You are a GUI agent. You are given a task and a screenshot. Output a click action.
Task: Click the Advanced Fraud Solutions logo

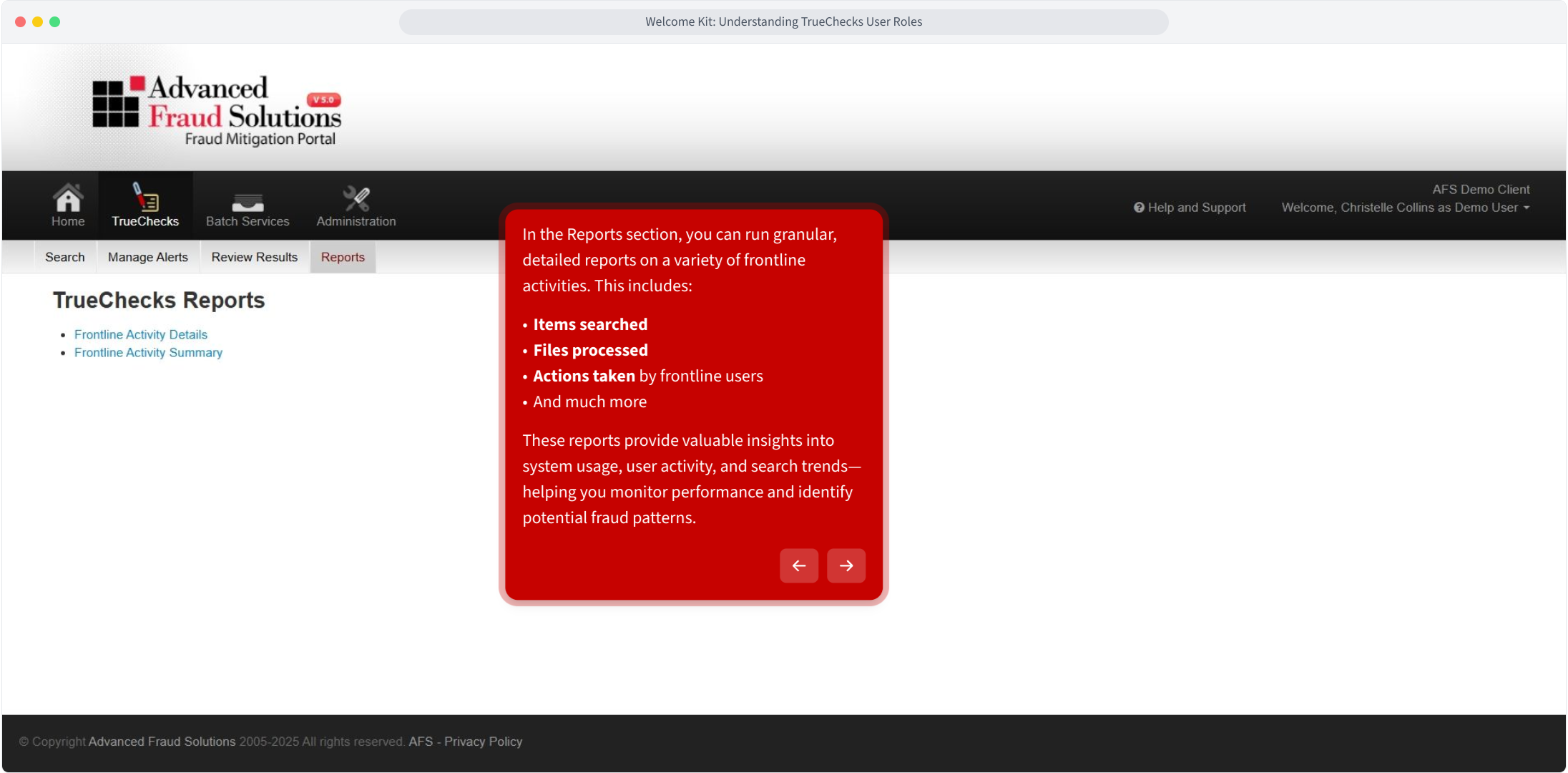pos(217,110)
